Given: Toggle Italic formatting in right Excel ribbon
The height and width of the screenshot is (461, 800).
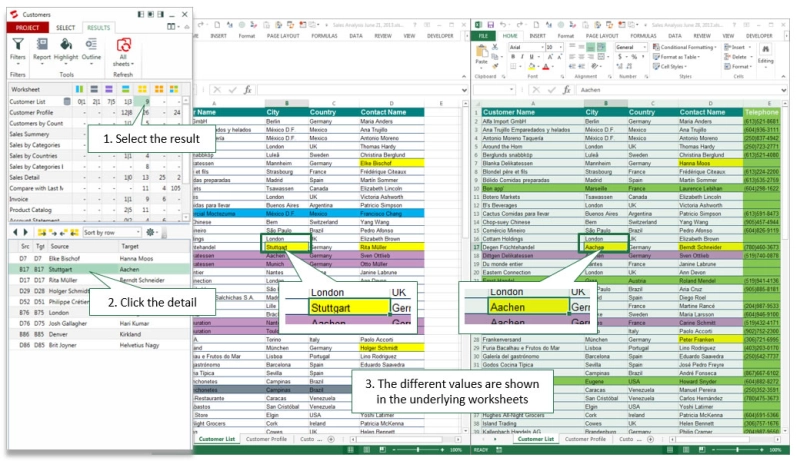Looking at the screenshot, I should point(520,58).
